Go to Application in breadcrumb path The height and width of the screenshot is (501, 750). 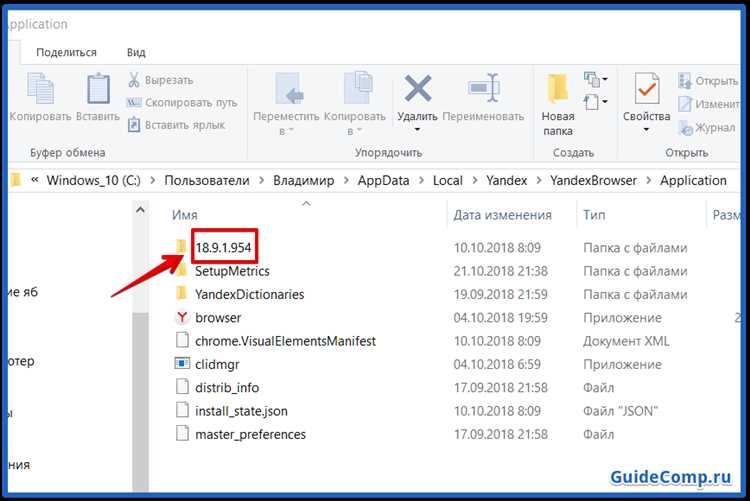pos(694,181)
